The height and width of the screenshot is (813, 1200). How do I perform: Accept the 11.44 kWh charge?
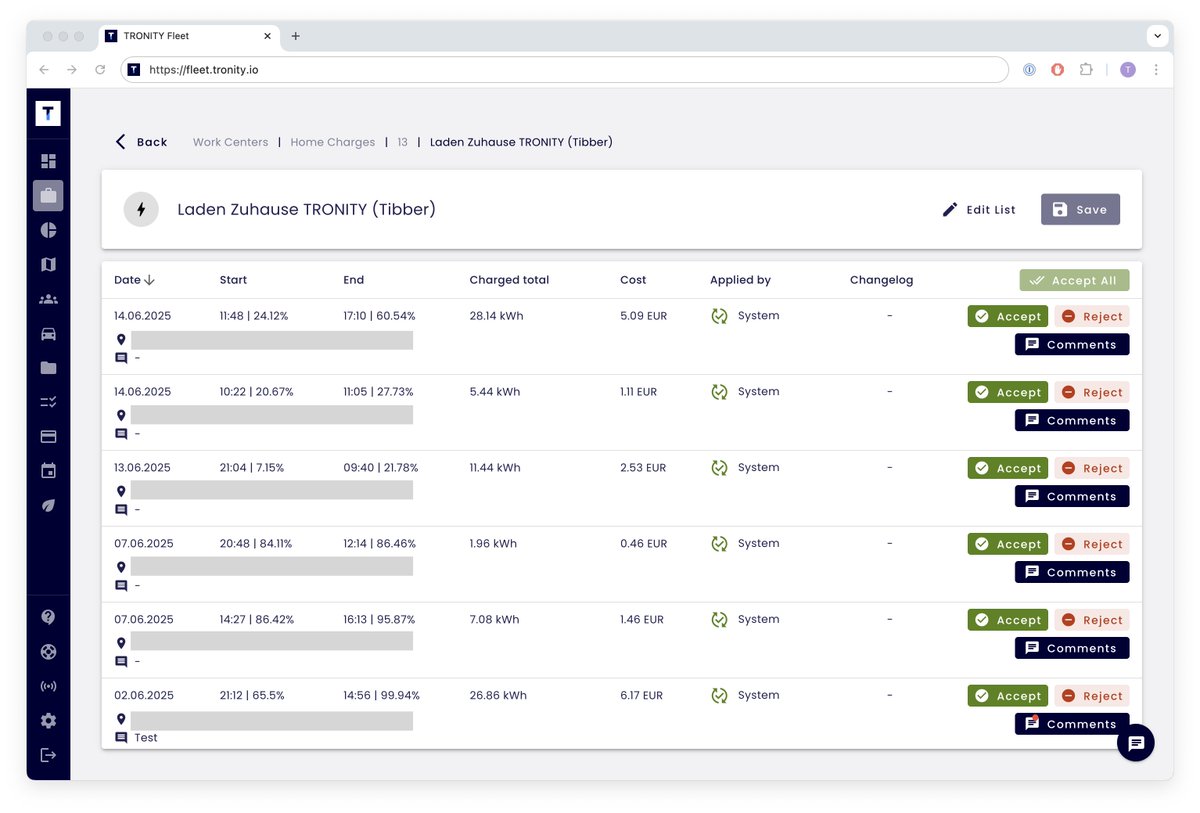point(1007,468)
